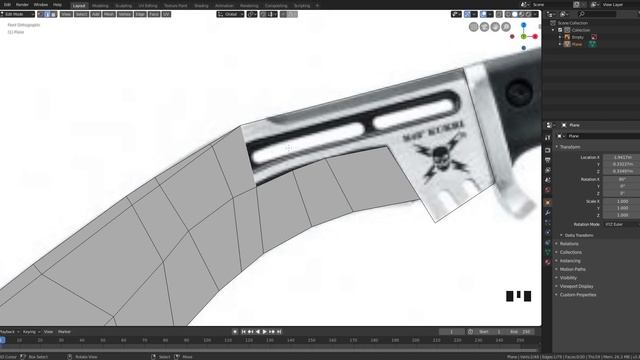Collapse the Transform panel
640x360 pixels.
(x=570, y=147)
